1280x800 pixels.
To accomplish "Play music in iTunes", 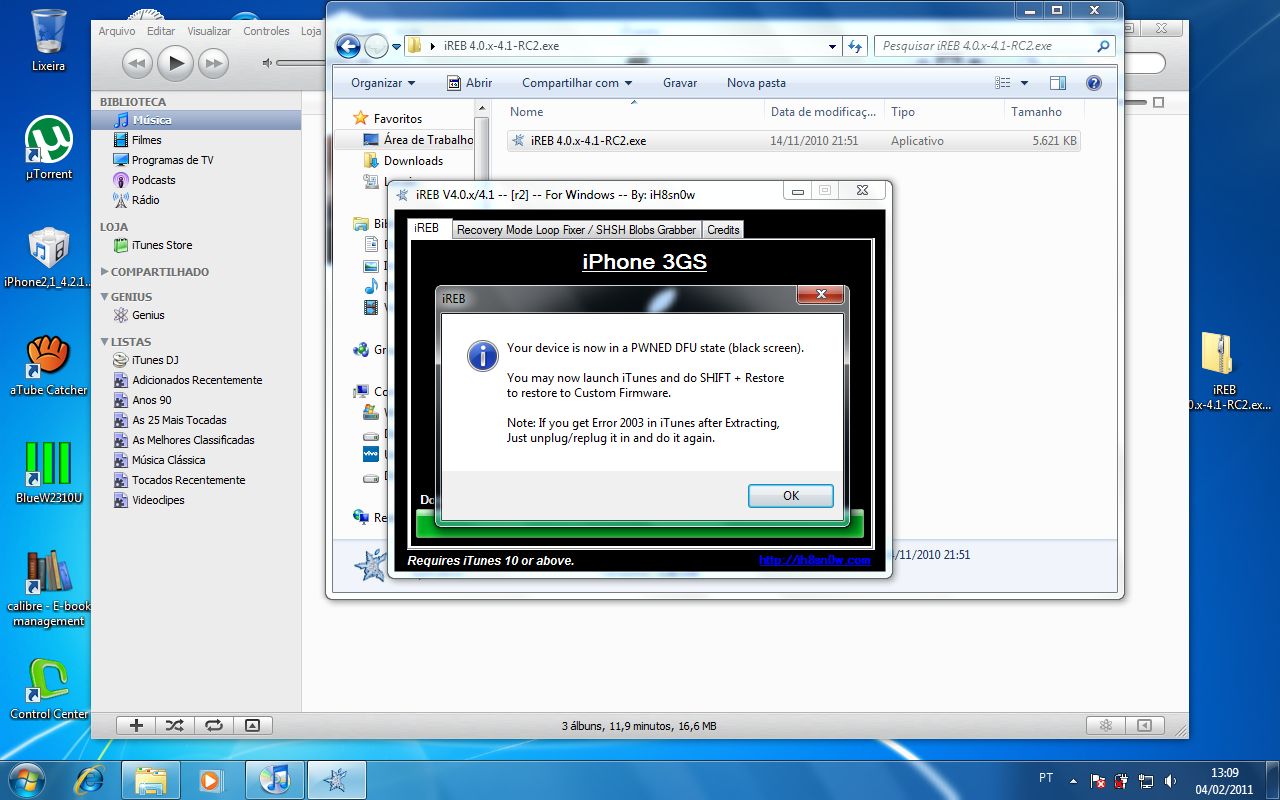I will pyautogui.click(x=175, y=64).
